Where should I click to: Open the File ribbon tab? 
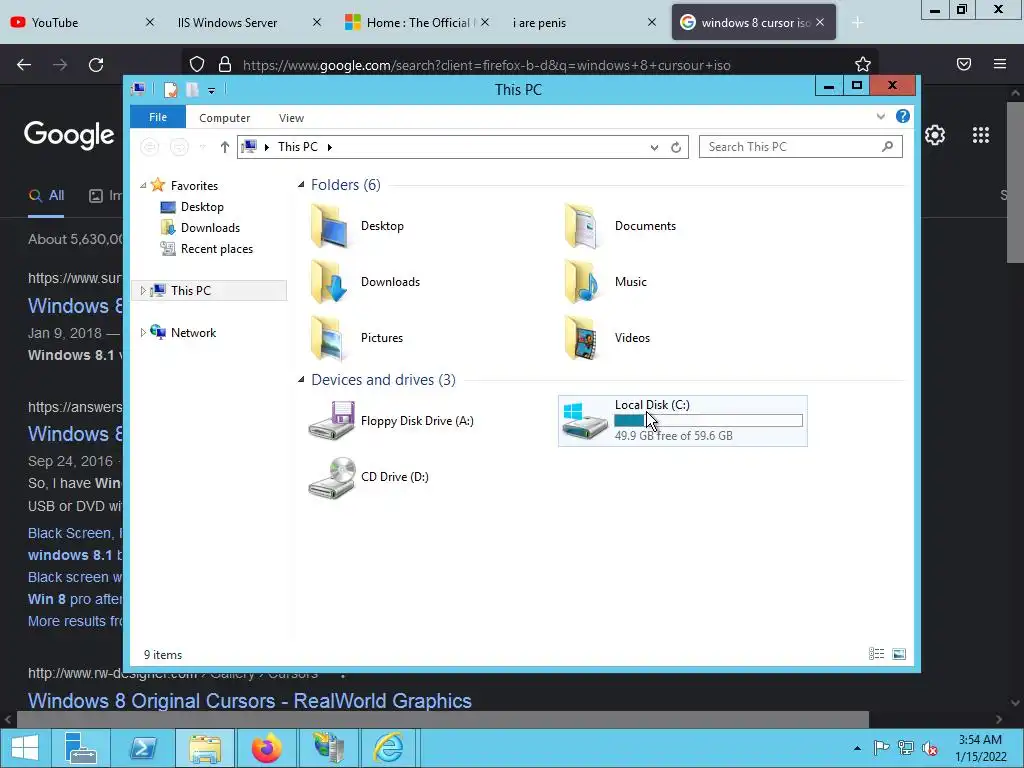[158, 117]
